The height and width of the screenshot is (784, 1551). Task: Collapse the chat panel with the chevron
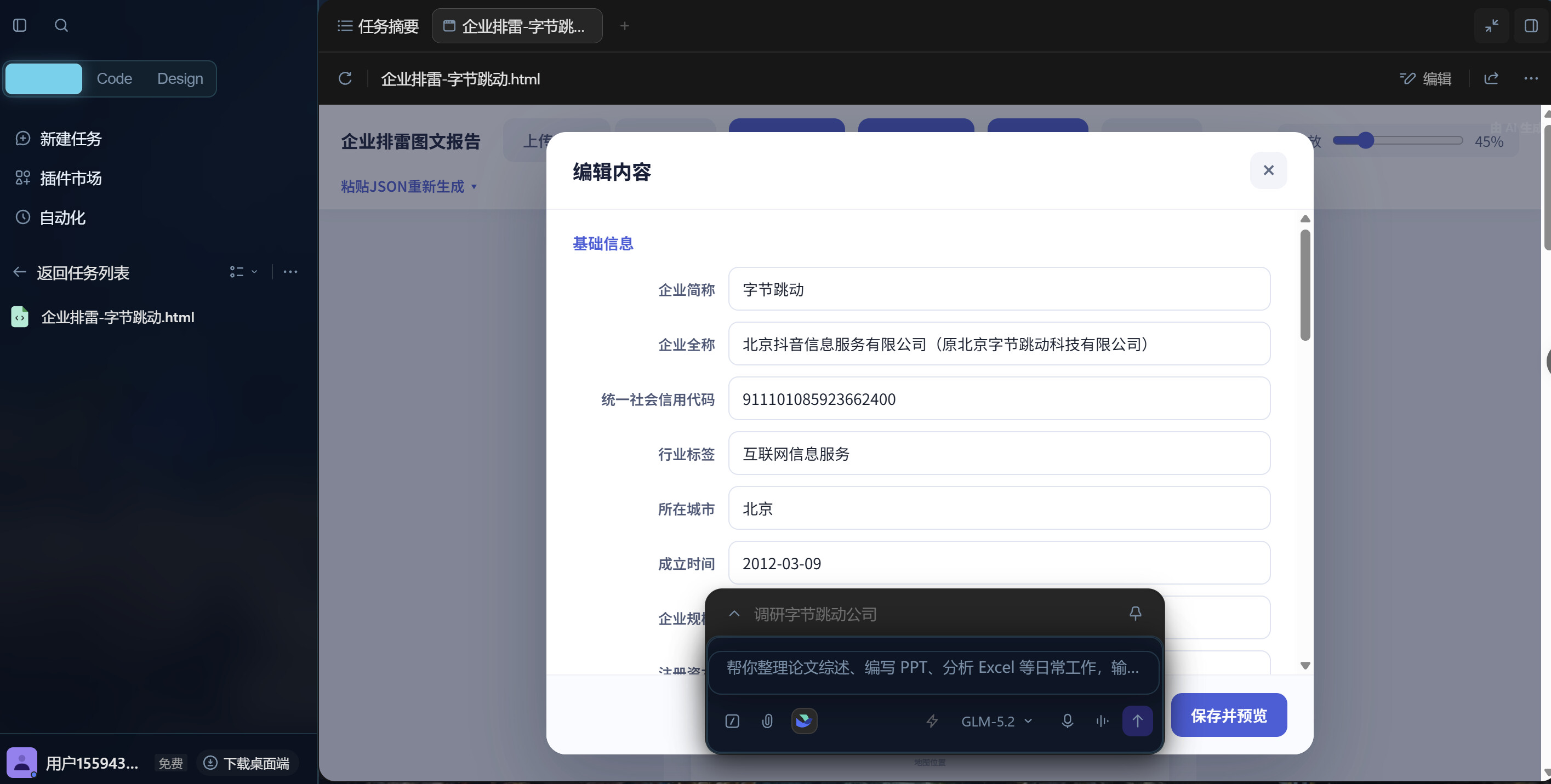(x=734, y=613)
